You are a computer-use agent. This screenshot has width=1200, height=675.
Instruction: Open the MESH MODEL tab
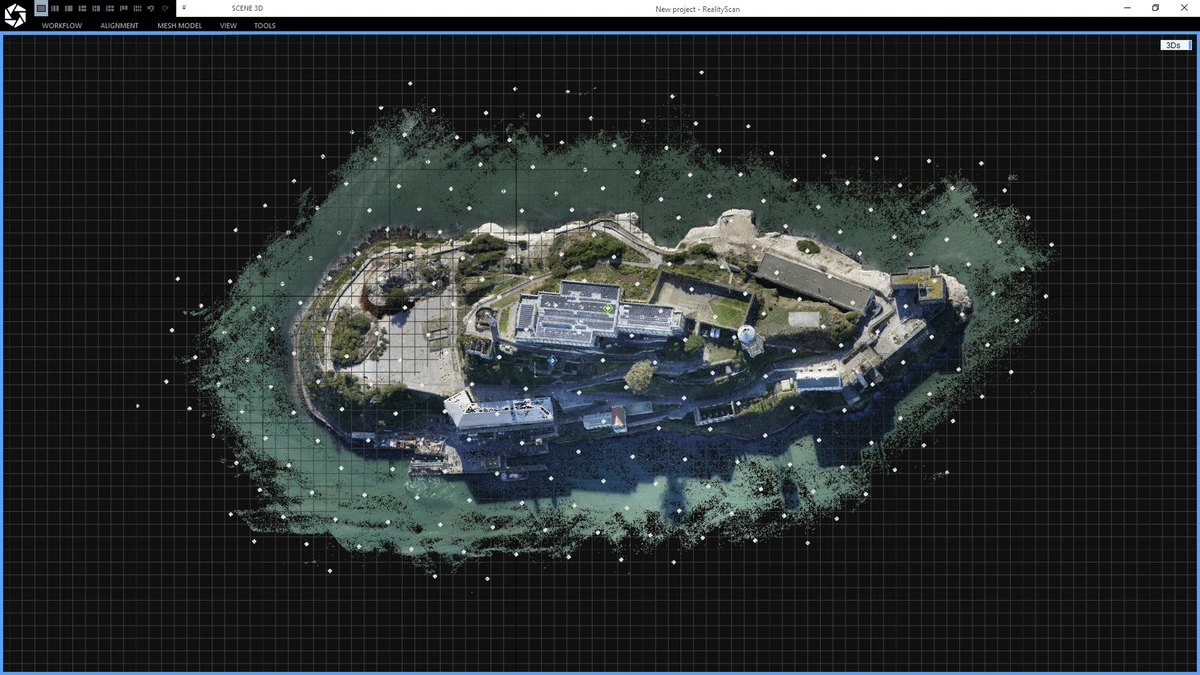pyautogui.click(x=178, y=25)
